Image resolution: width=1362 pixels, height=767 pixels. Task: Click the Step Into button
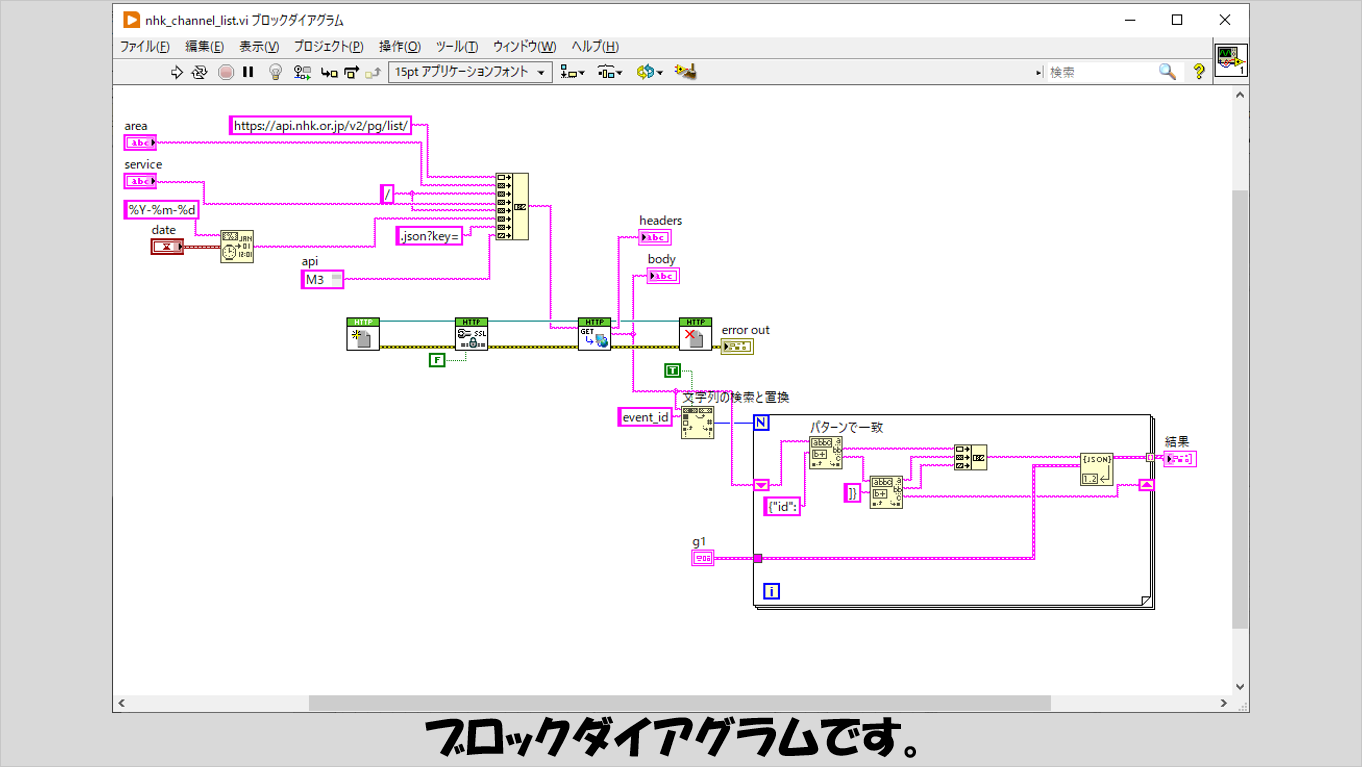329,72
